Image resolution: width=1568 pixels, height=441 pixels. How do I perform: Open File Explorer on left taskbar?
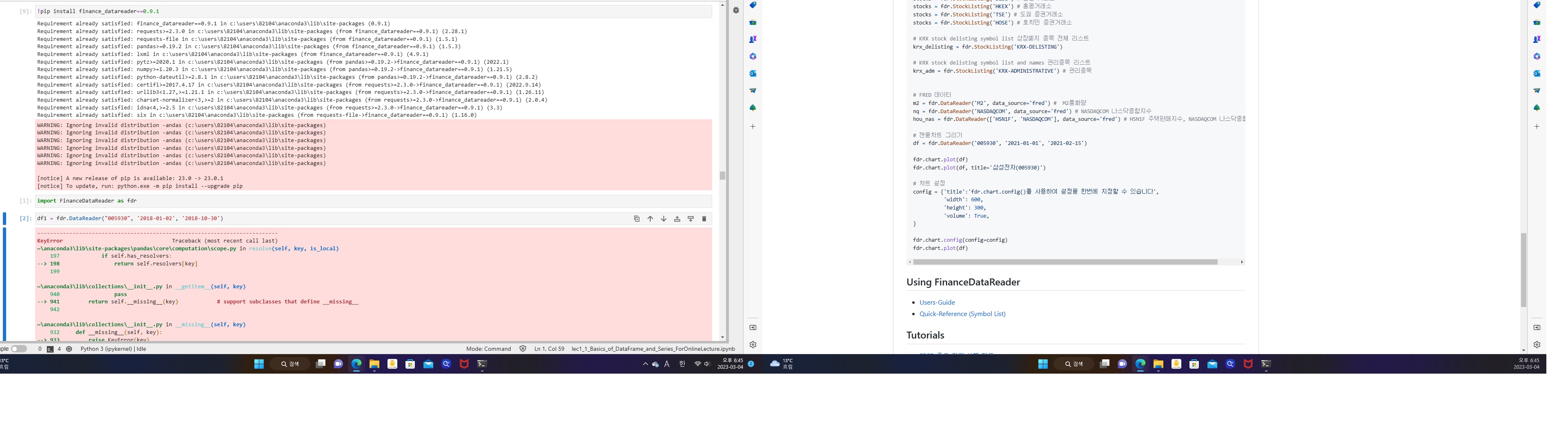pos(374,364)
